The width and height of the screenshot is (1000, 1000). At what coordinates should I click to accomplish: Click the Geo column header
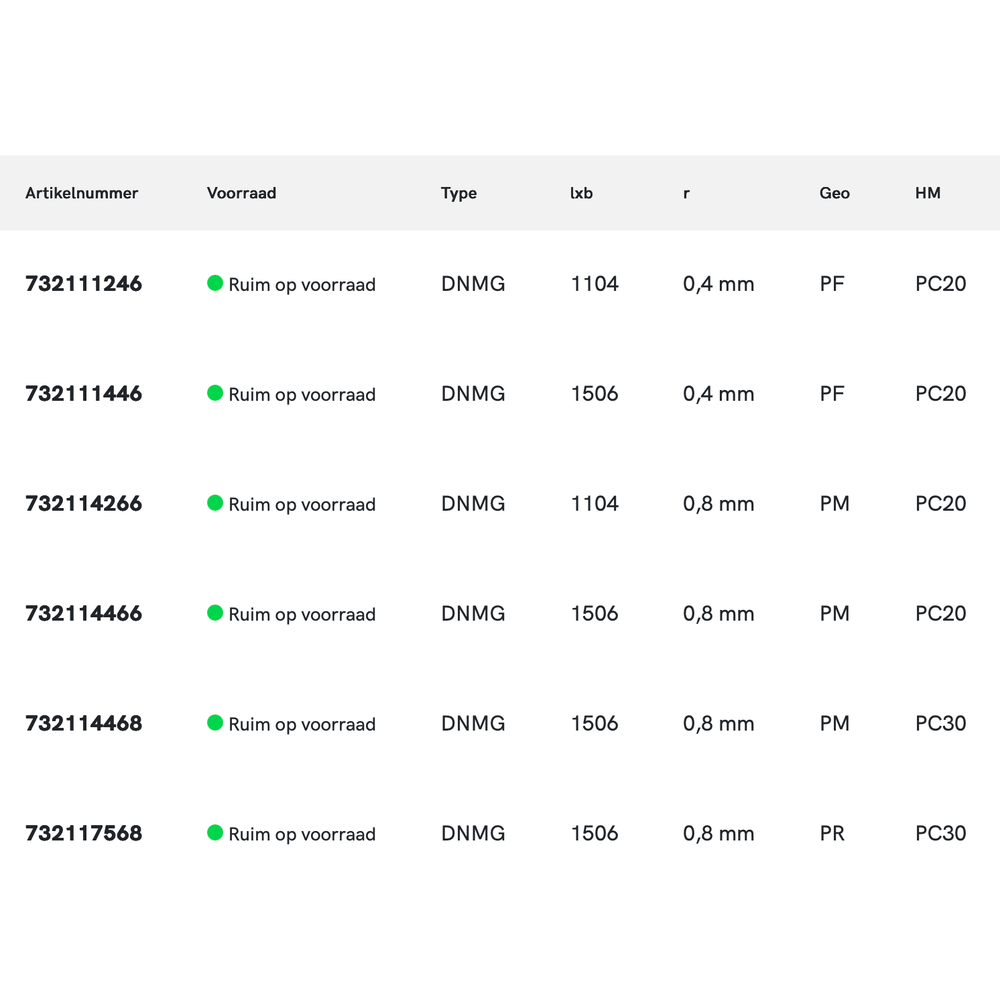[x=834, y=193]
